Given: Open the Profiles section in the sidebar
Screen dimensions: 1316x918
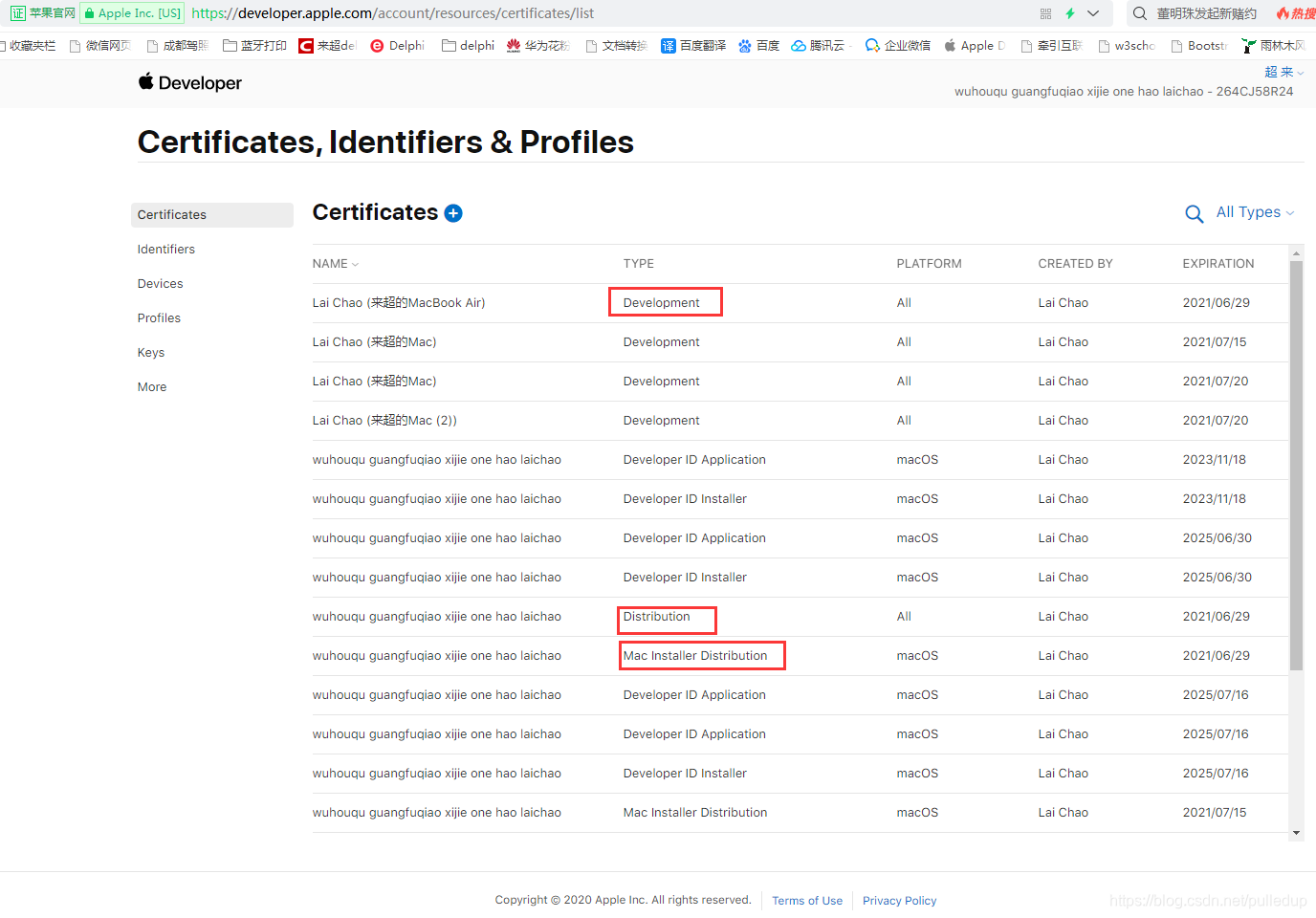Looking at the screenshot, I should [x=159, y=317].
